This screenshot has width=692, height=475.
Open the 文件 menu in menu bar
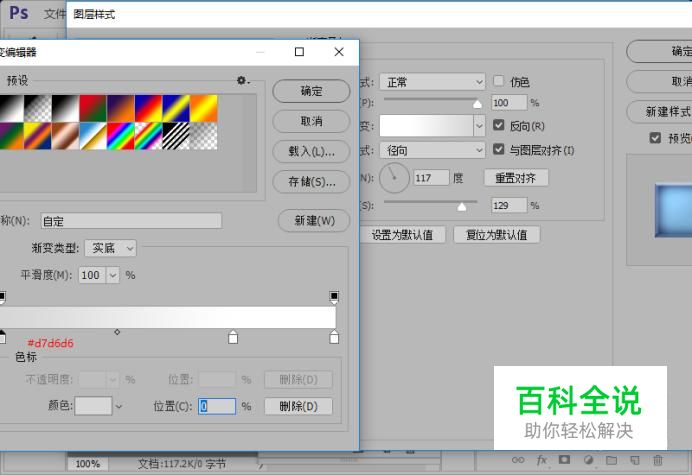[54, 15]
